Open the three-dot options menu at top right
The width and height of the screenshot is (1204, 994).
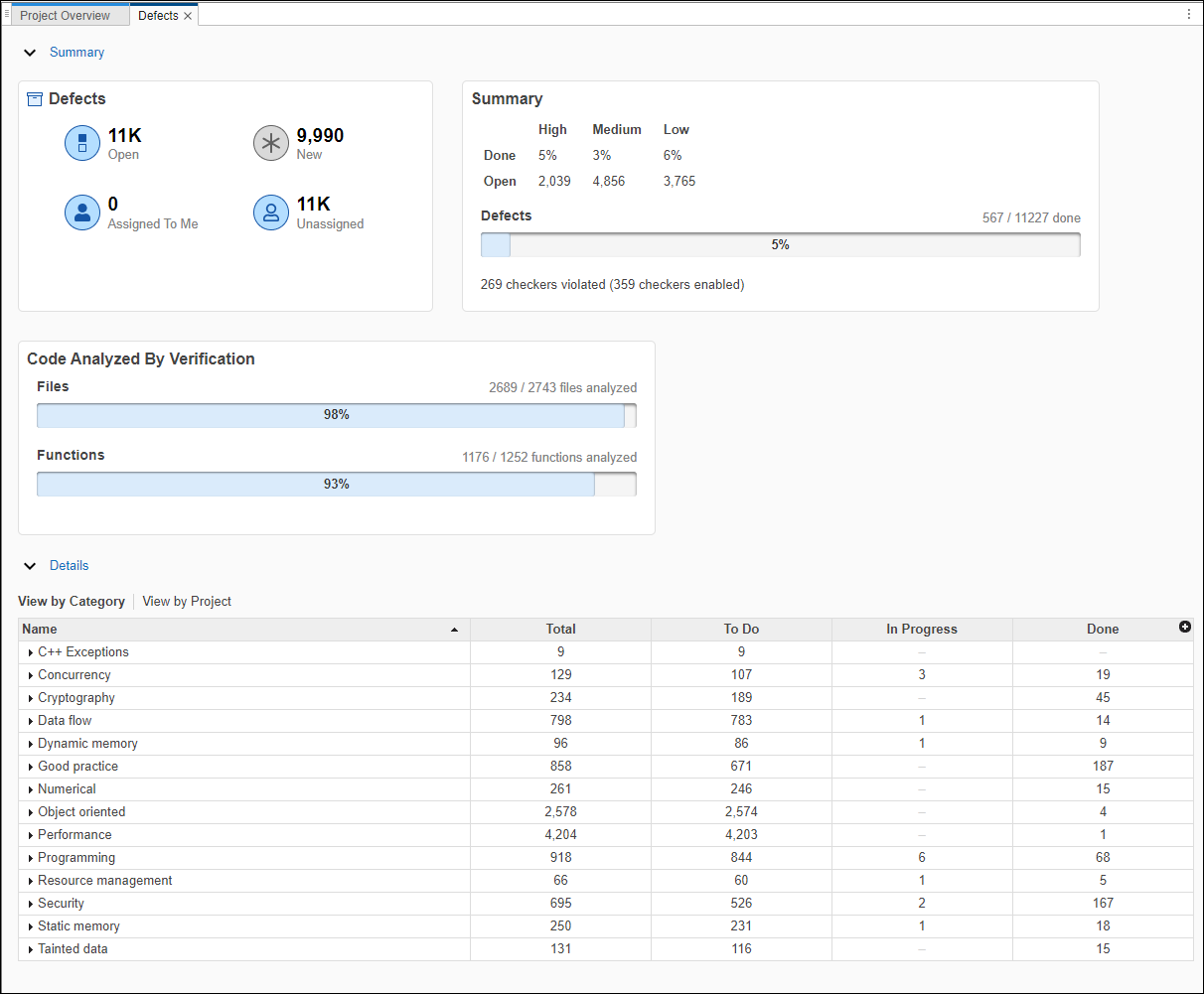pos(1189,14)
